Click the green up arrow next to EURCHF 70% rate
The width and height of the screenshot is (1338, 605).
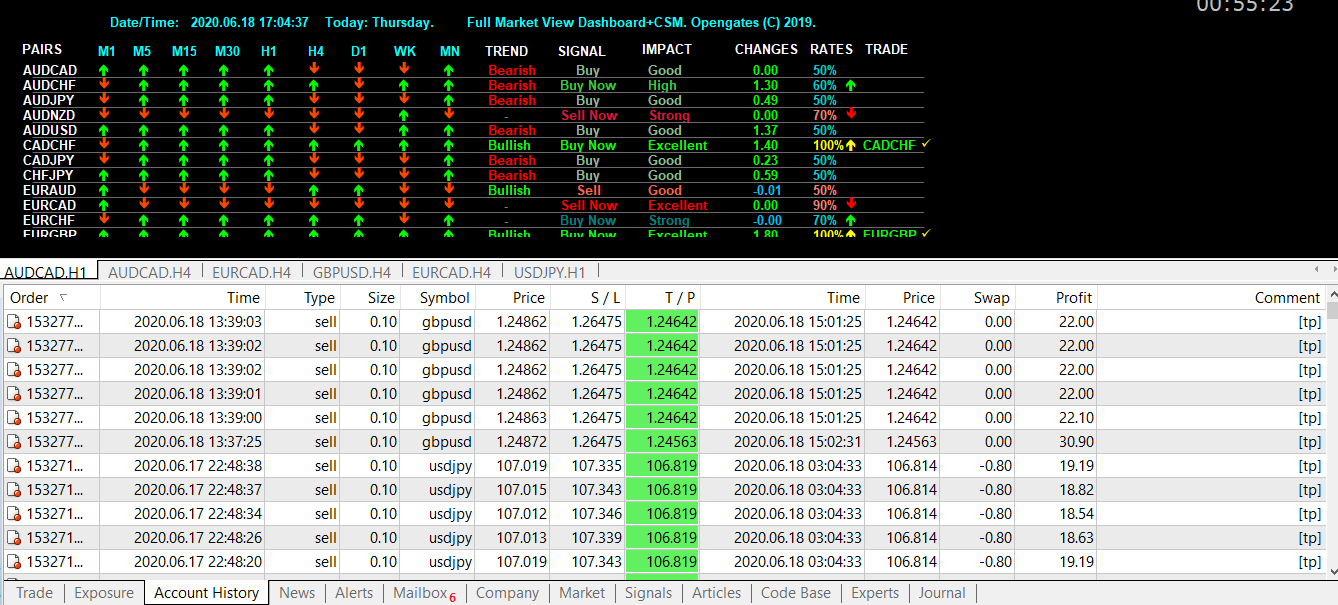(x=851, y=220)
